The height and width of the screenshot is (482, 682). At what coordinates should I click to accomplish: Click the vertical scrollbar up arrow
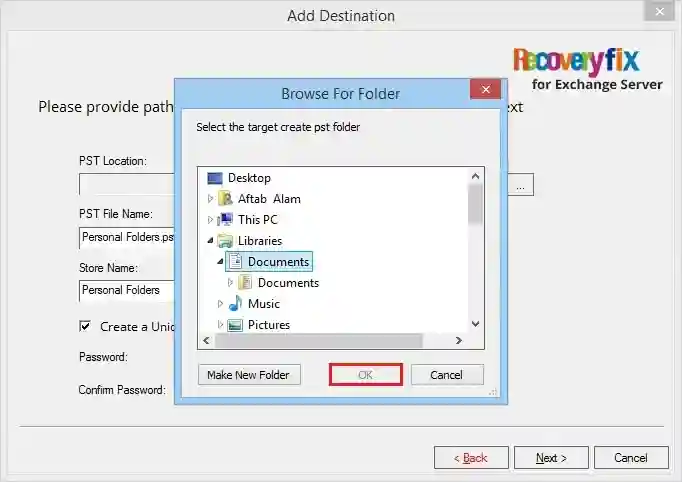pyautogui.click(x=475, y=176)
